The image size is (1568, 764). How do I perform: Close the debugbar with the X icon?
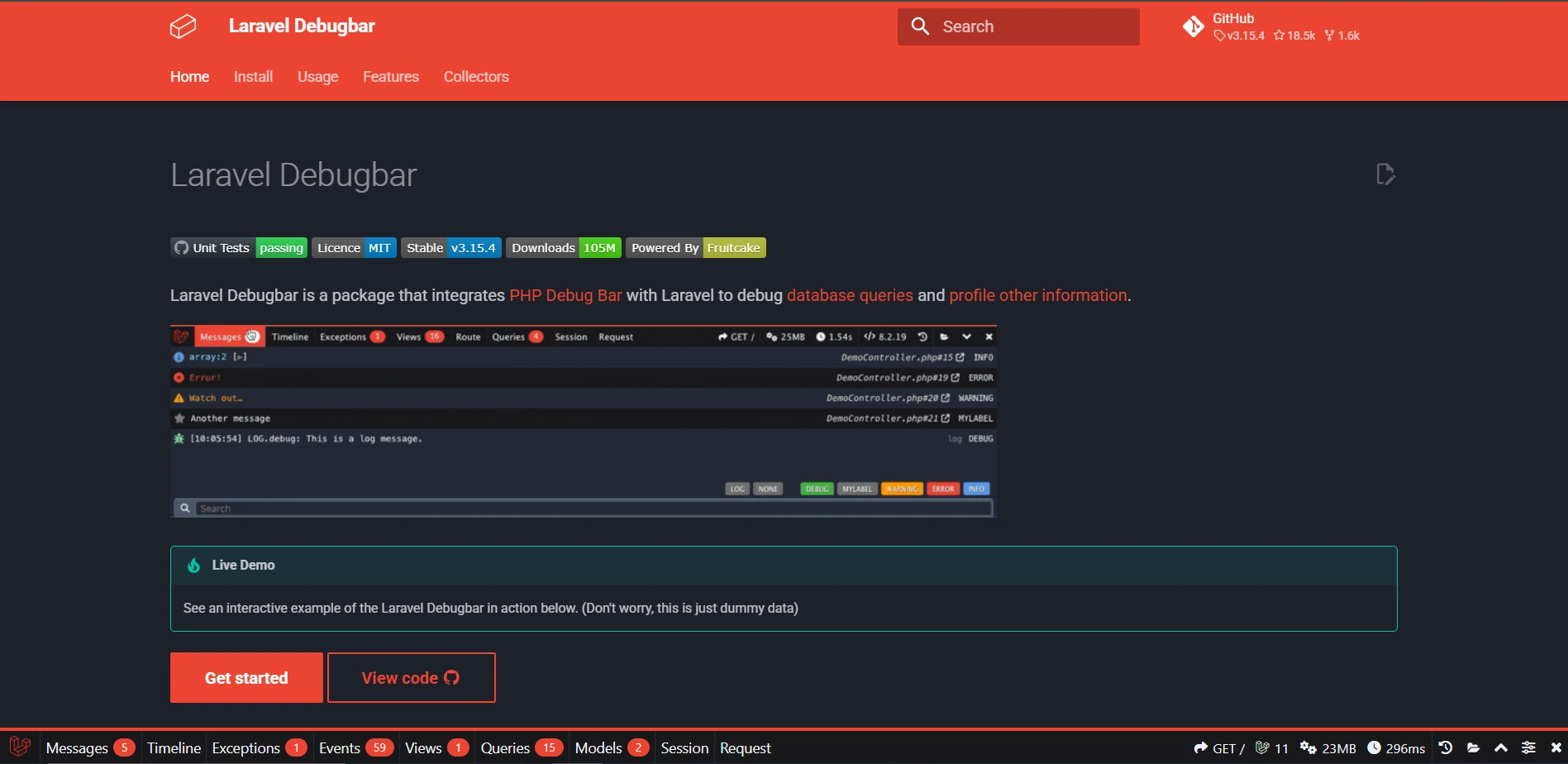[x=1556, y=747]
